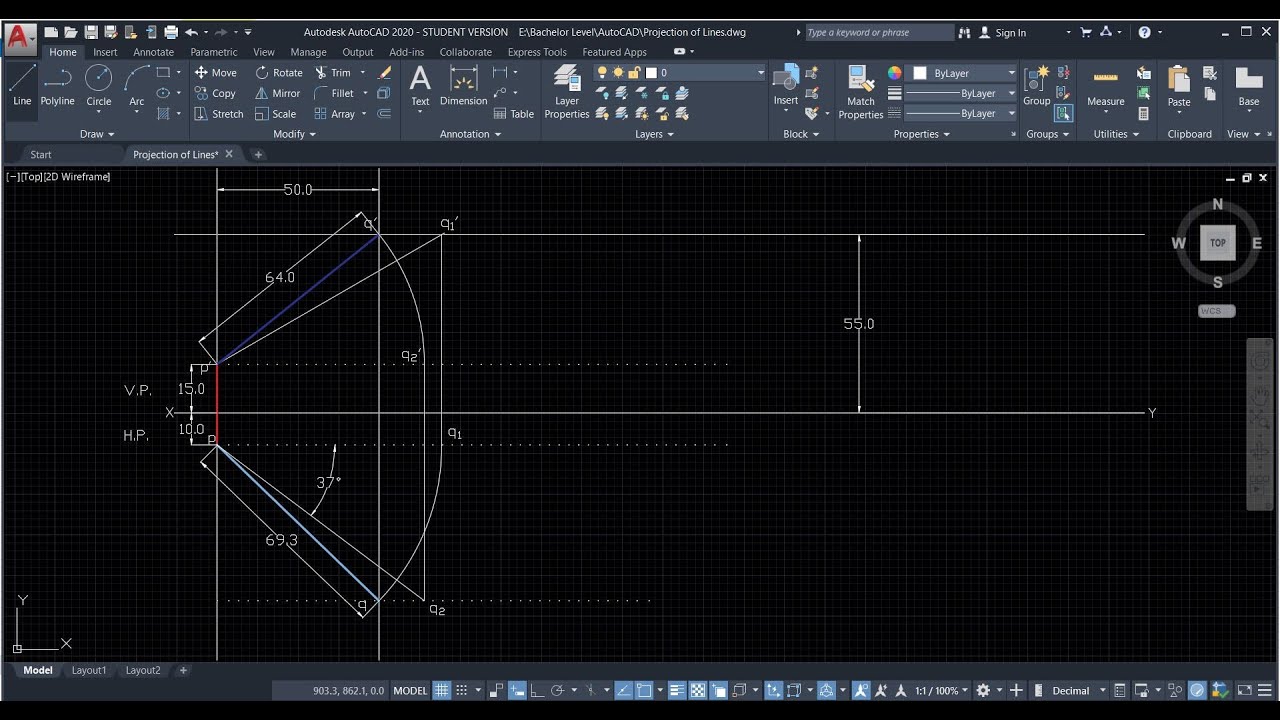Add a new drawing tab
This screenshot has width=1280, height=720.
click(258, 154)
